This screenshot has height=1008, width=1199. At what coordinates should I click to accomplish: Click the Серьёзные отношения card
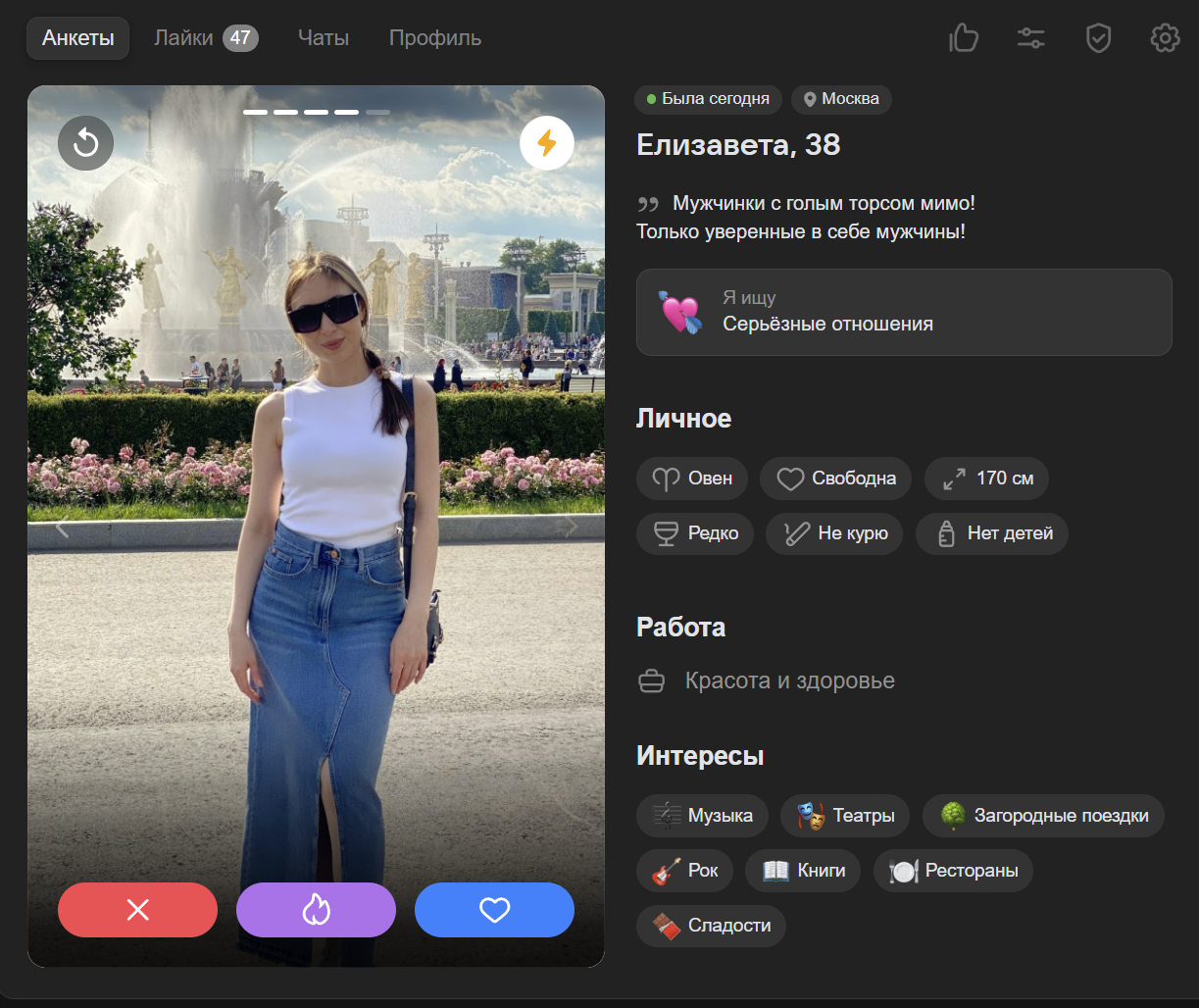903,312
